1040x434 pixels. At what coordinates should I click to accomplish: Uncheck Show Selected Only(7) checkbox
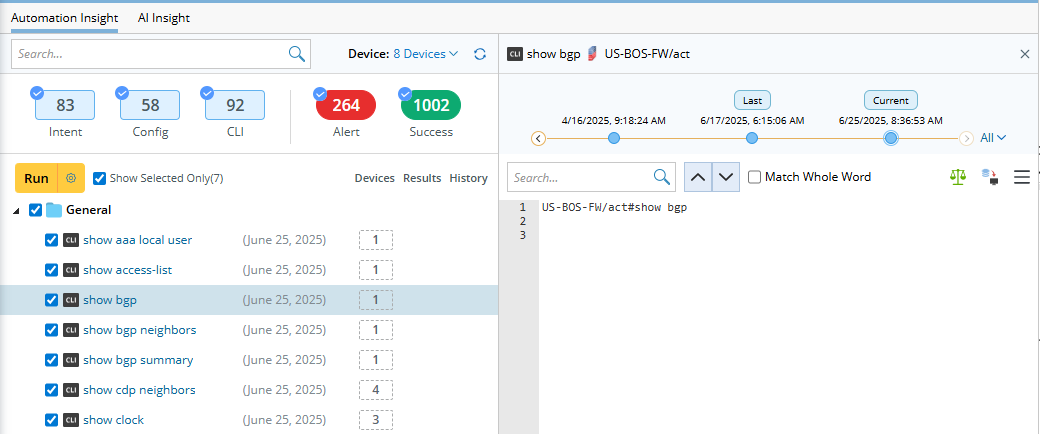coord(99,178)
